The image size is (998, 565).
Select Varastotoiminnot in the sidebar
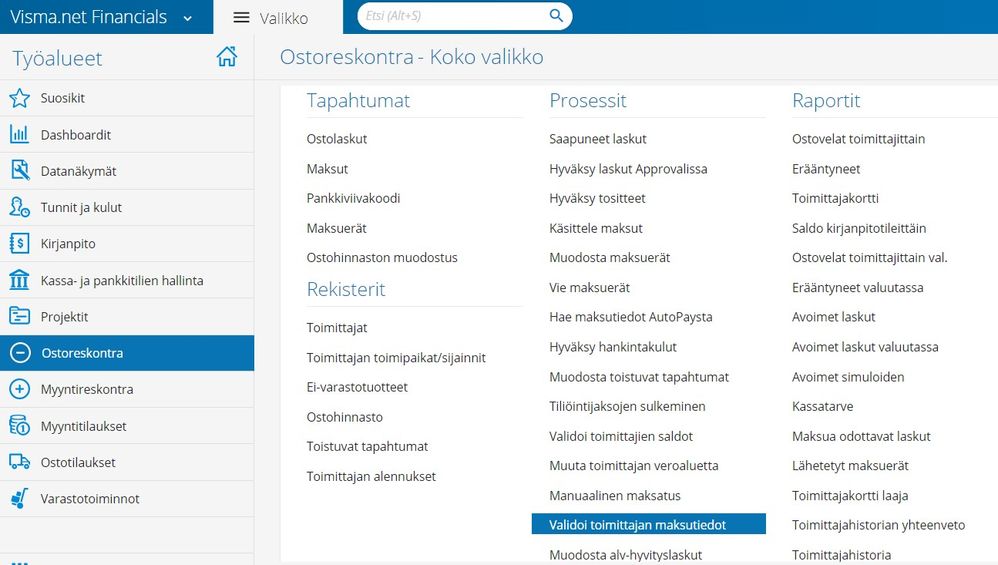point(90,499)
